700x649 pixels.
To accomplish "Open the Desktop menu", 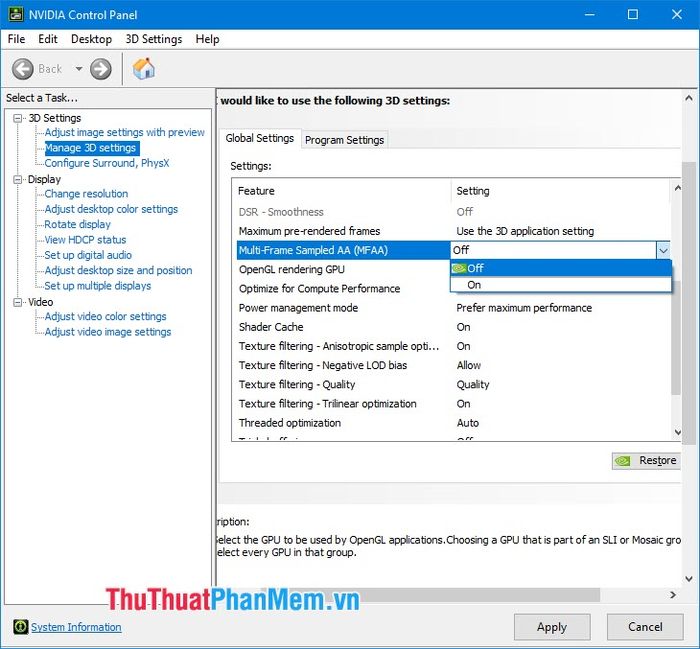I will click(x=92, y=39).
